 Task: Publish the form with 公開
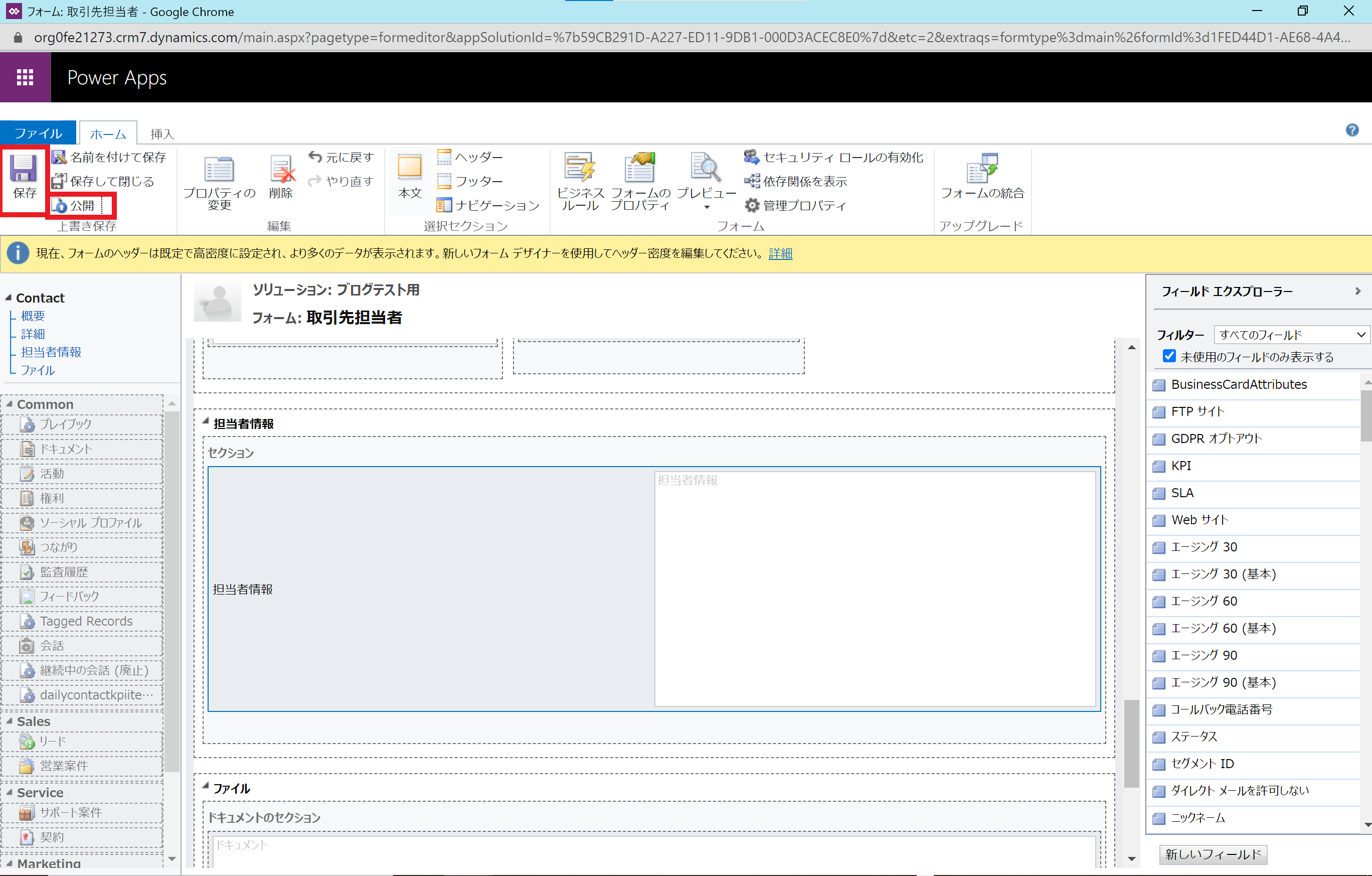click(x=74, y=205)
